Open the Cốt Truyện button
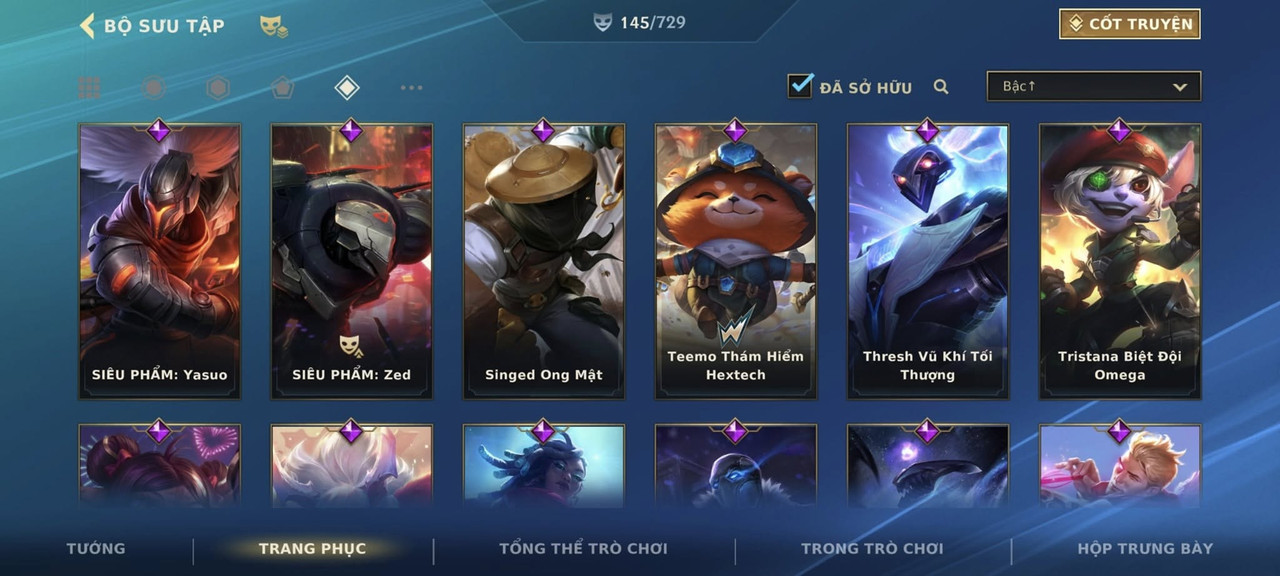This screenshot has width=1280, height=576. (1130, 24)
